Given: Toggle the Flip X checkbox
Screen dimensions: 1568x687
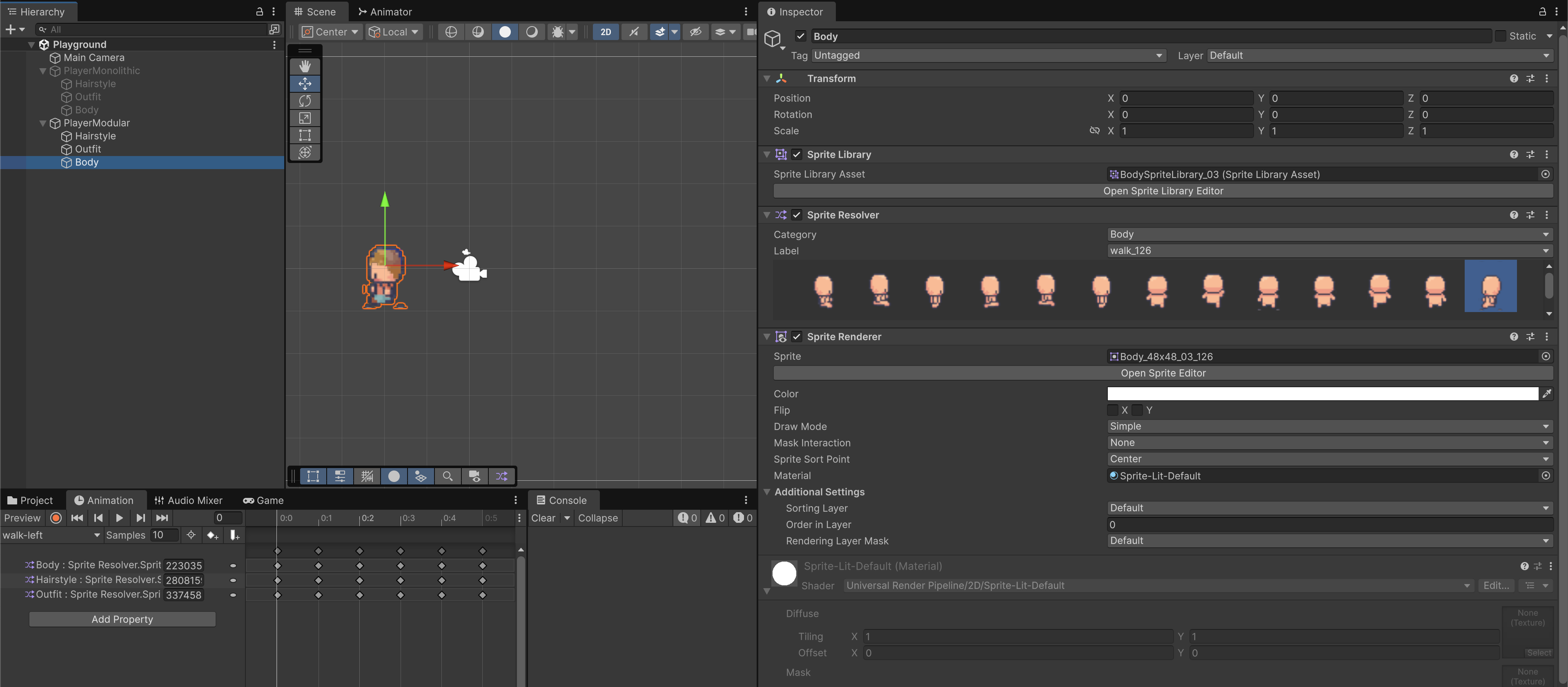Looking at the screenshot, I should click(1113, 410).
